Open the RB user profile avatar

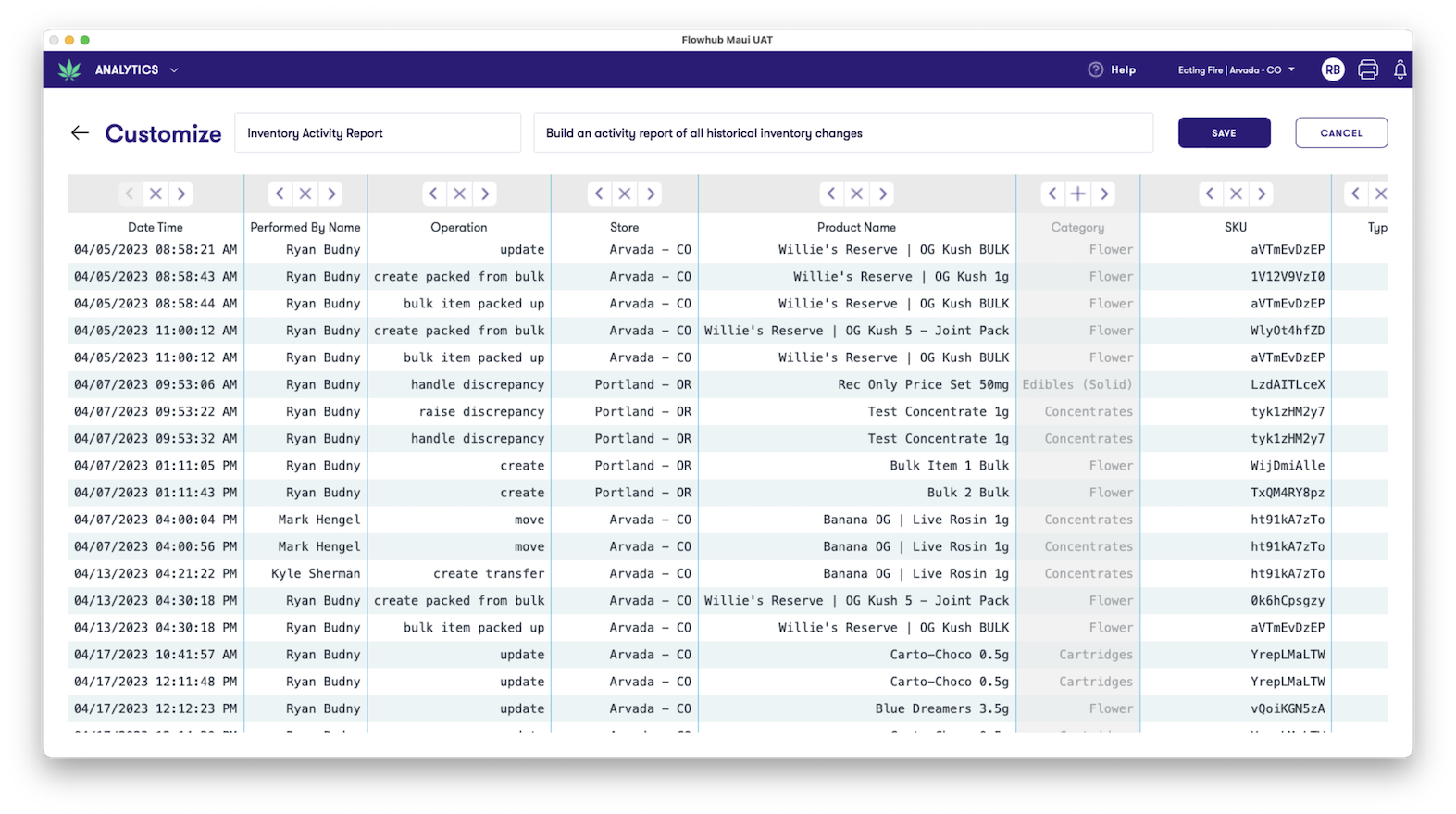(1333, 69)
